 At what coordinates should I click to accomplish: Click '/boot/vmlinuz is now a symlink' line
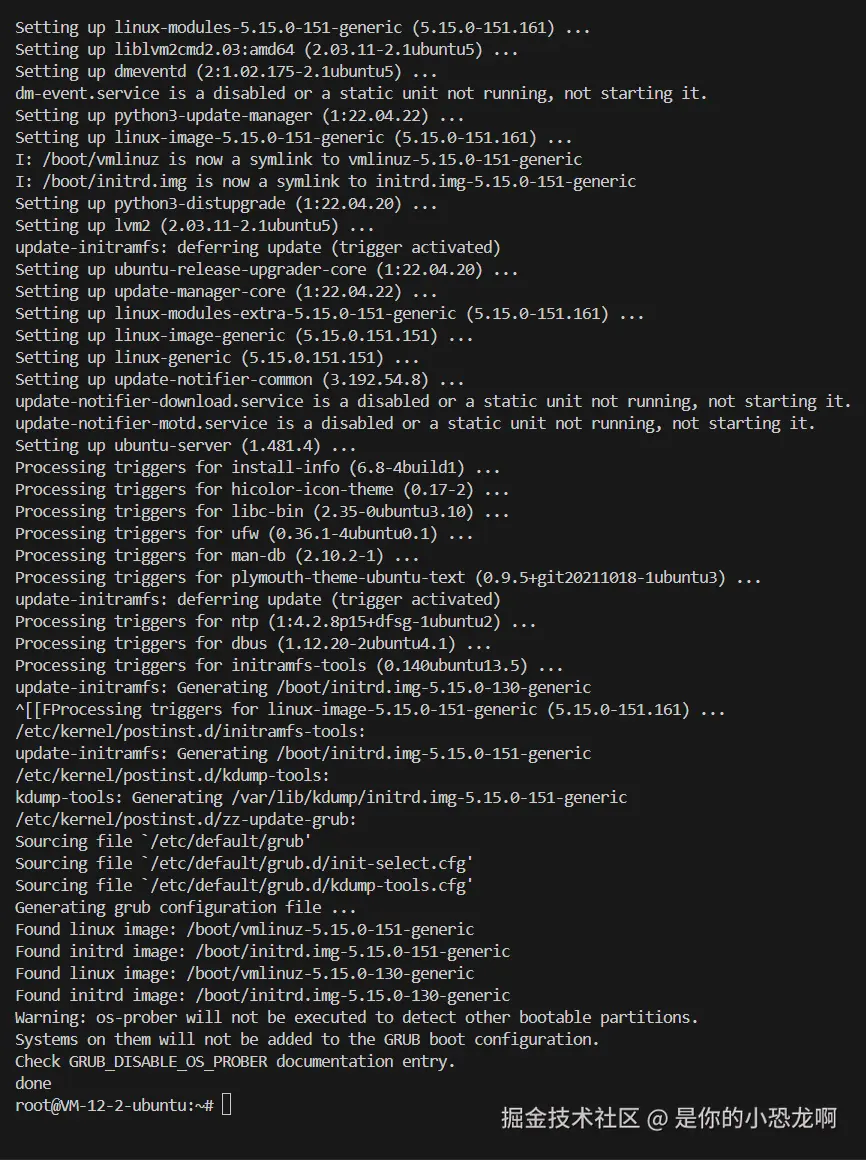click(298, 159)
